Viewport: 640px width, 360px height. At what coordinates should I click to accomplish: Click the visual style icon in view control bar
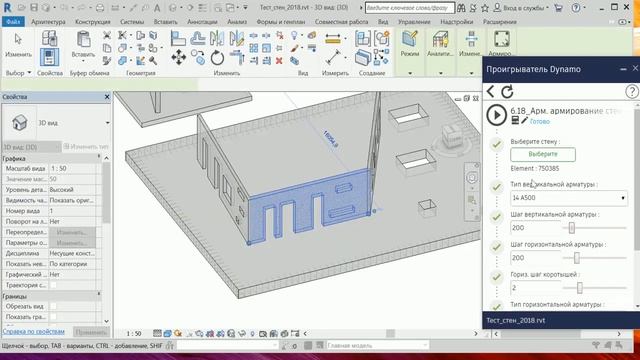(167, 333)
